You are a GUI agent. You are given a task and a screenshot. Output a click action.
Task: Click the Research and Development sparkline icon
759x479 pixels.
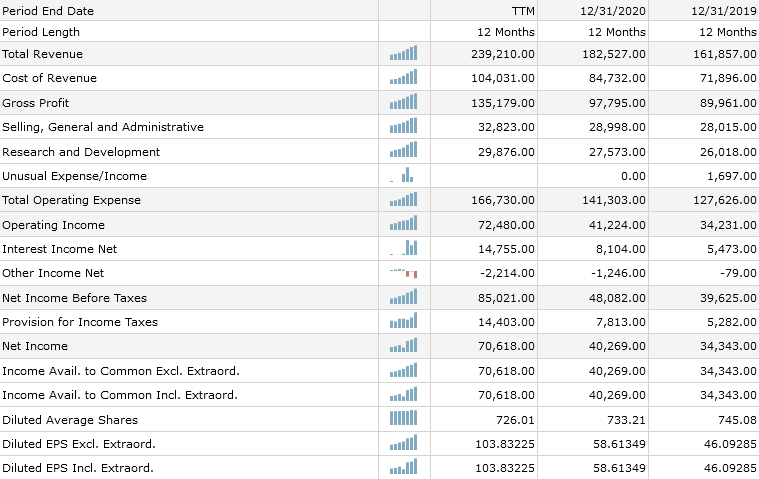404,152
